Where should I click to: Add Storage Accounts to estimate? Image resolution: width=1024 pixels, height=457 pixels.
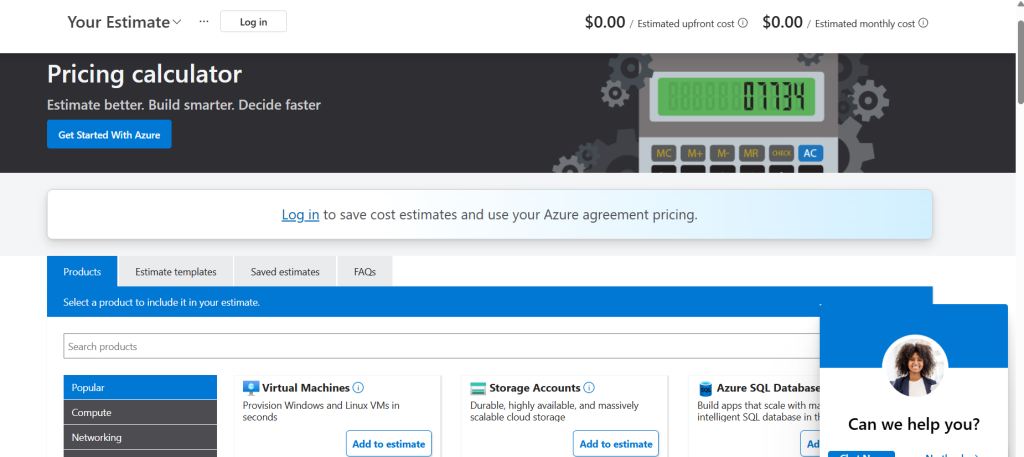tap(616, 444)
